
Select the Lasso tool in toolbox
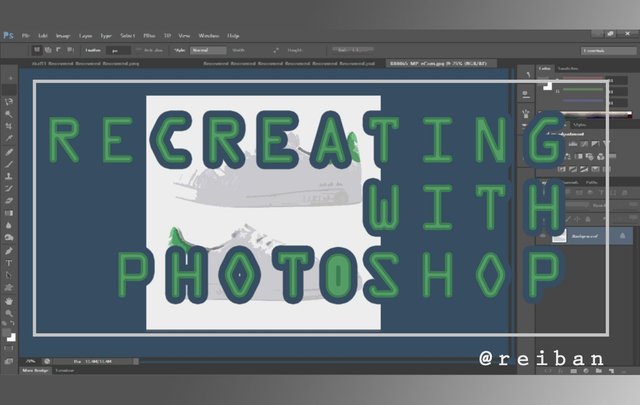(x=9, y=102)
